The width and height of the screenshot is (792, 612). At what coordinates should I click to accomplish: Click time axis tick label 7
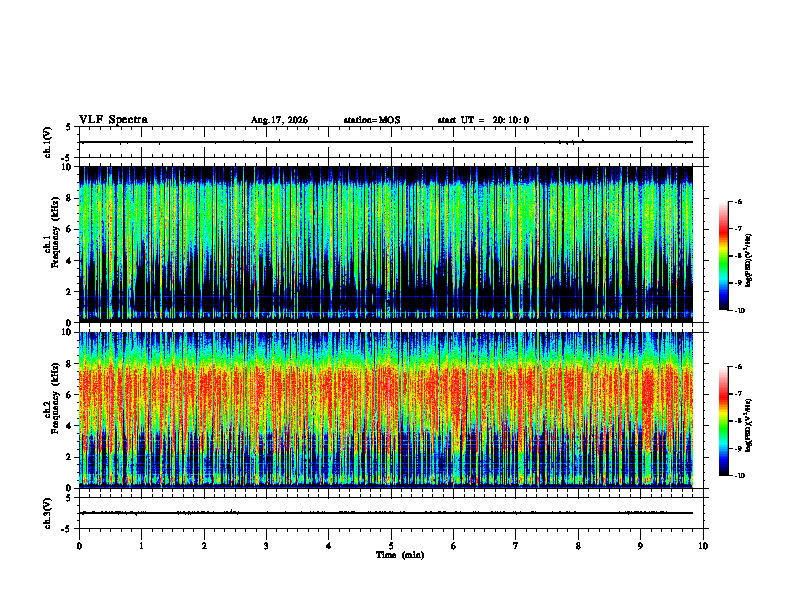516,546
